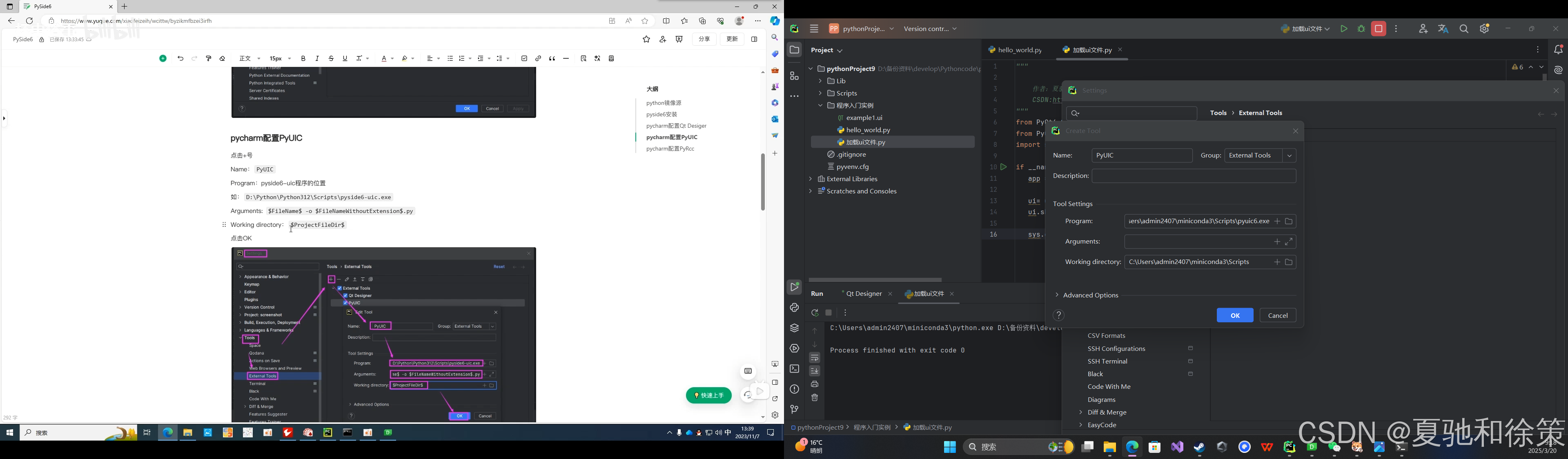1568x459 pixels.
Task: Toggle scroll-to-end in Run console
Action: (x=815, y=370)
